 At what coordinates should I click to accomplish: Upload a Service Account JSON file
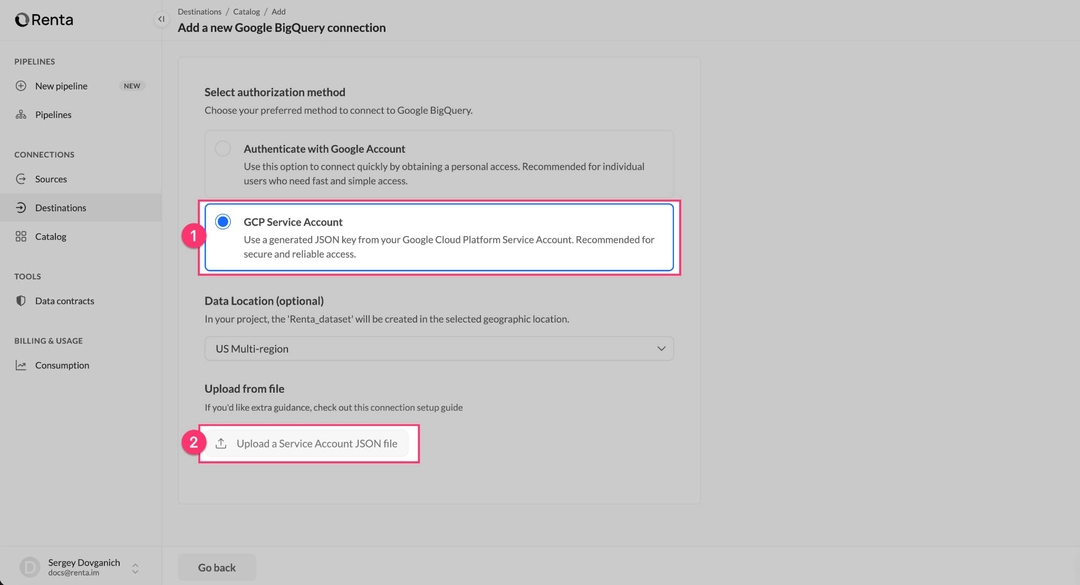pos(308,441)
